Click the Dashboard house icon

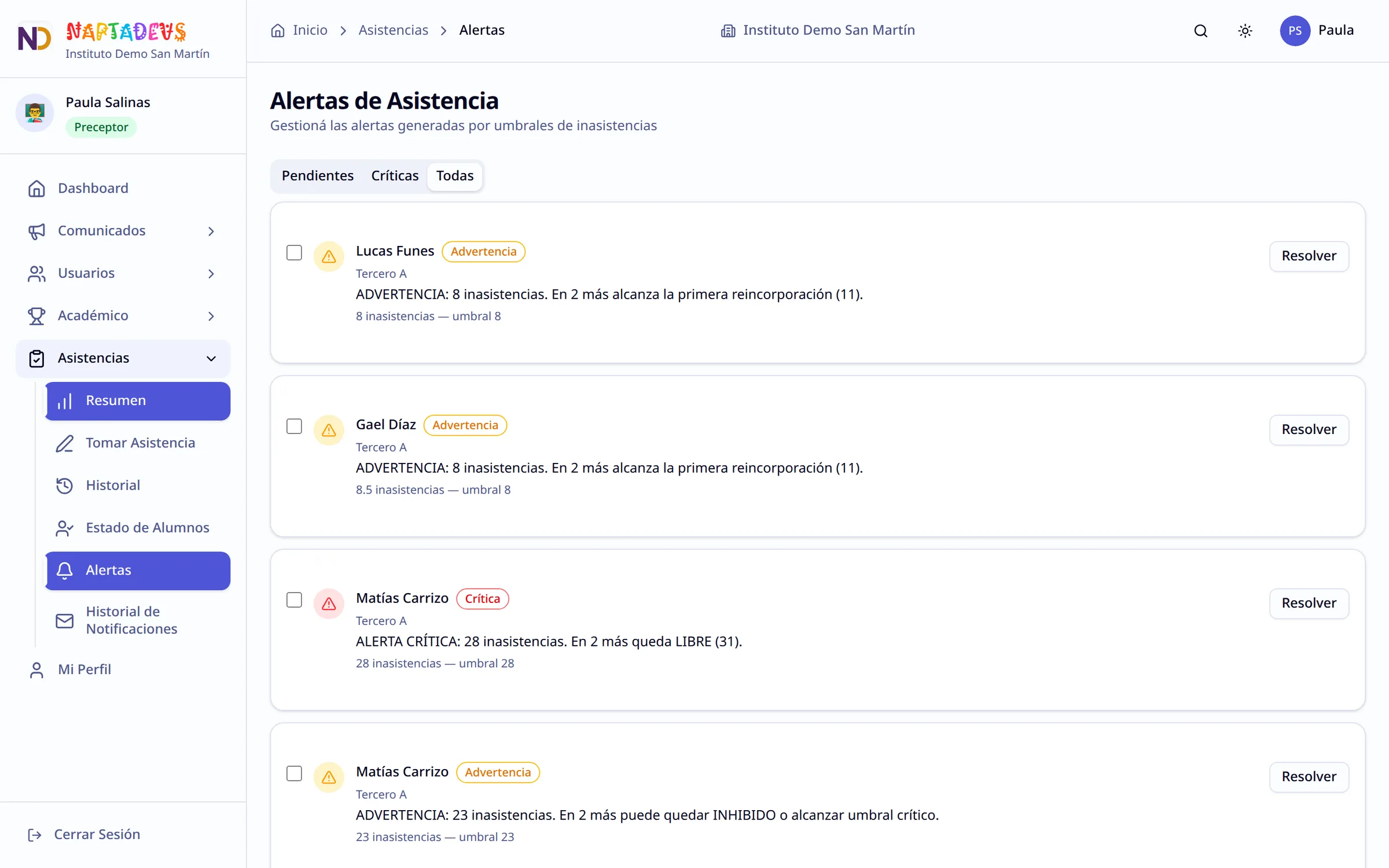36,189
